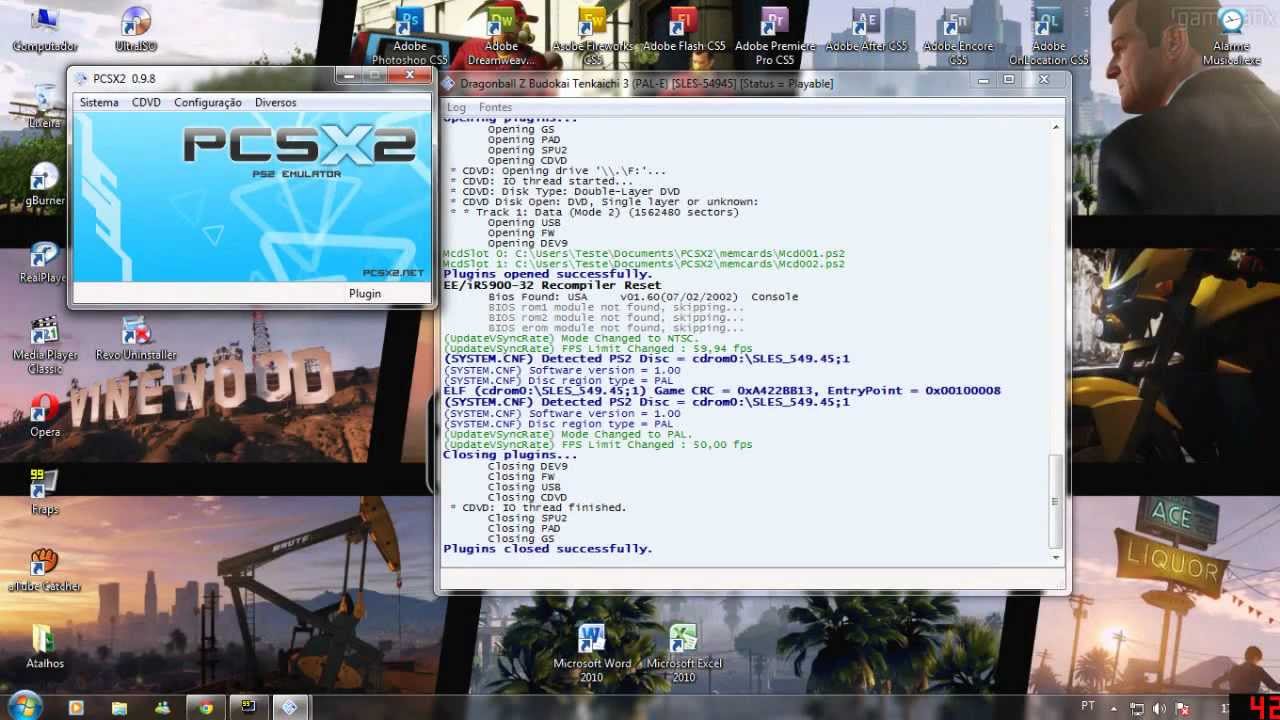Open the Sistema menu in PCSX2
The image size is (1280, 720).
click(x=99, y=102)
